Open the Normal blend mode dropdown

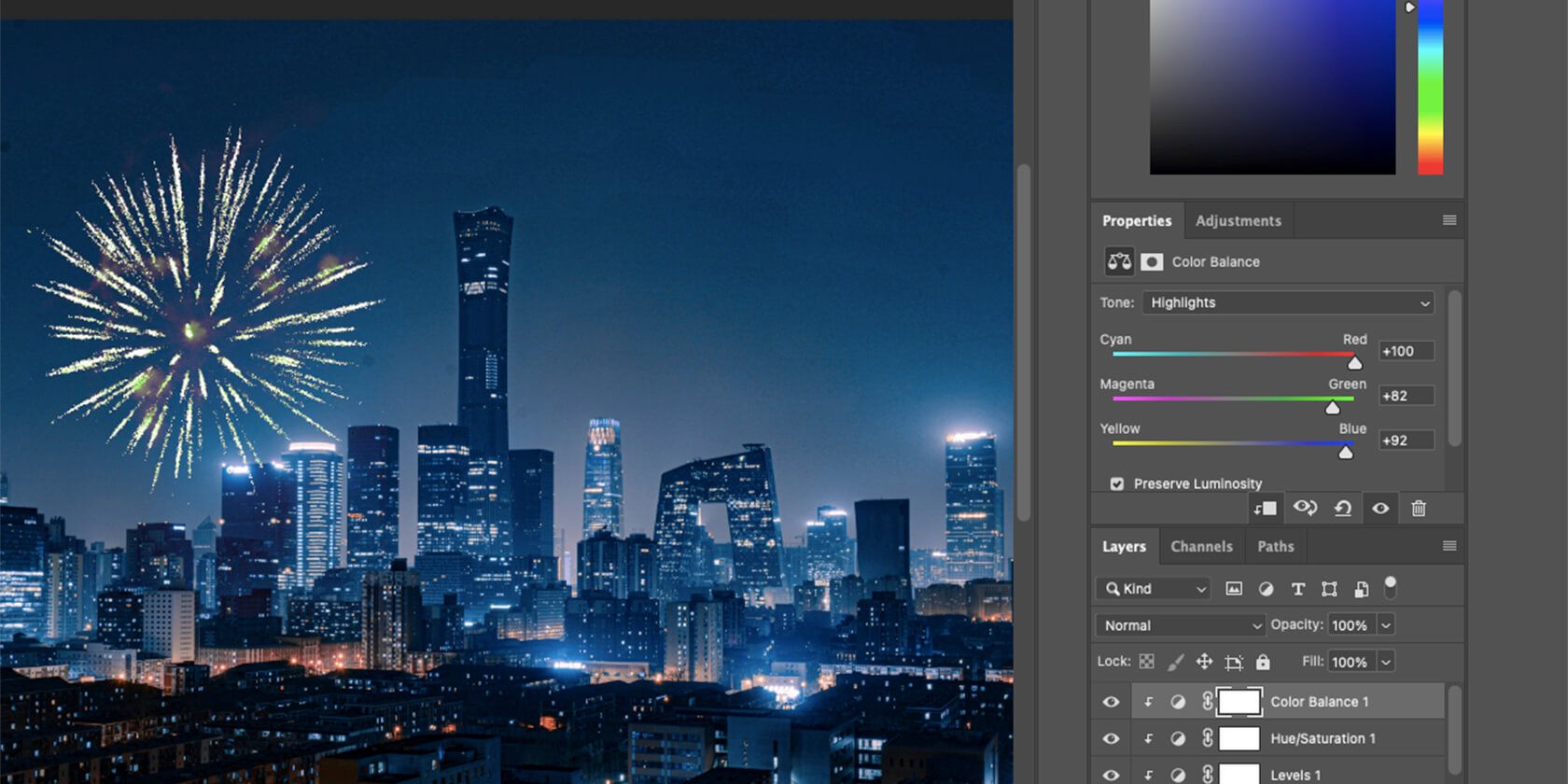1180,625
